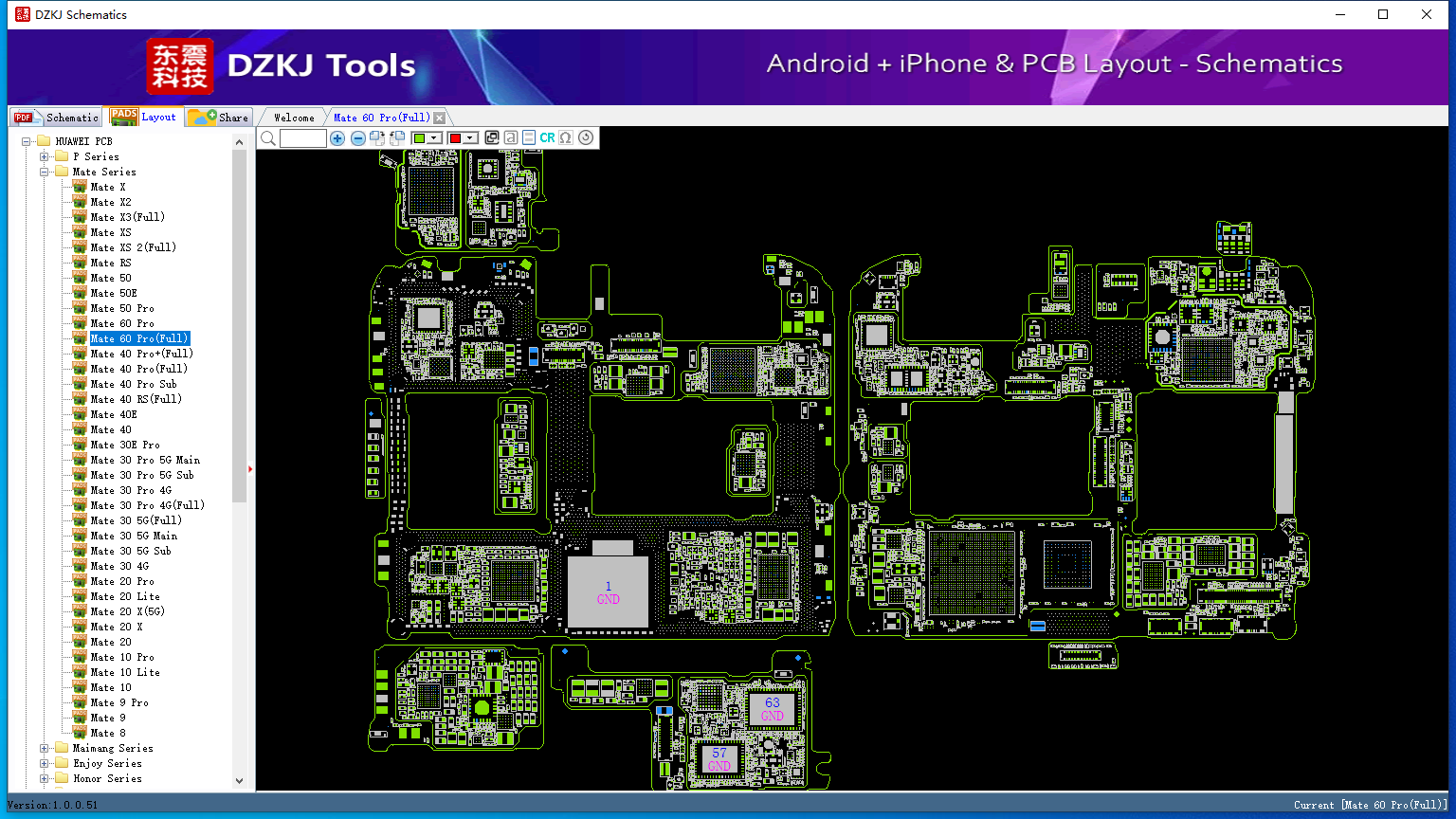Open the Mate 10 Pro layout
Screen dimensions: 1456x819
[x=121, y=657]
